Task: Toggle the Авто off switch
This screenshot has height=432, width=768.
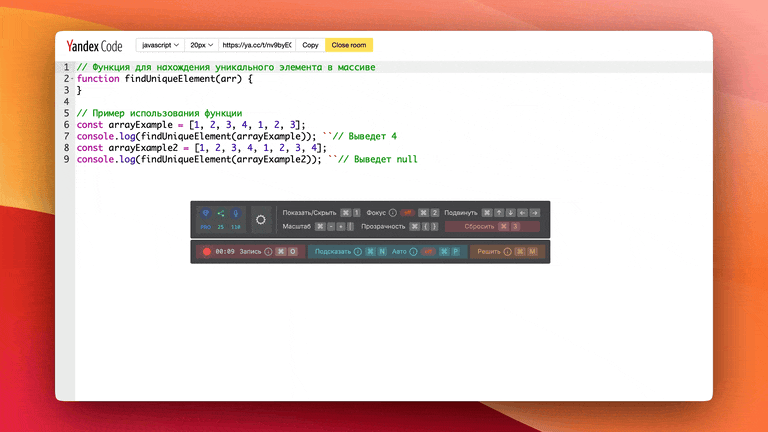Action: [x=428, y=252]
